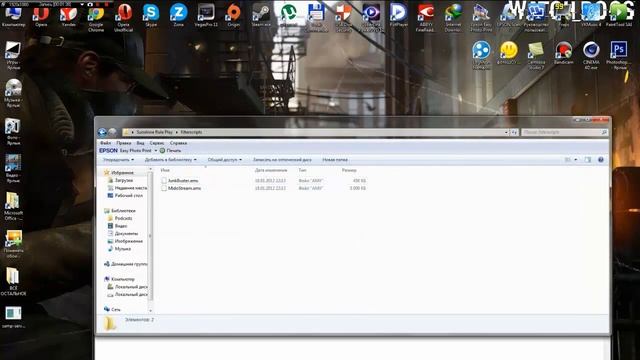Open the Файл menu
Screen dimensions: 640x360
(x=105, y=143)
